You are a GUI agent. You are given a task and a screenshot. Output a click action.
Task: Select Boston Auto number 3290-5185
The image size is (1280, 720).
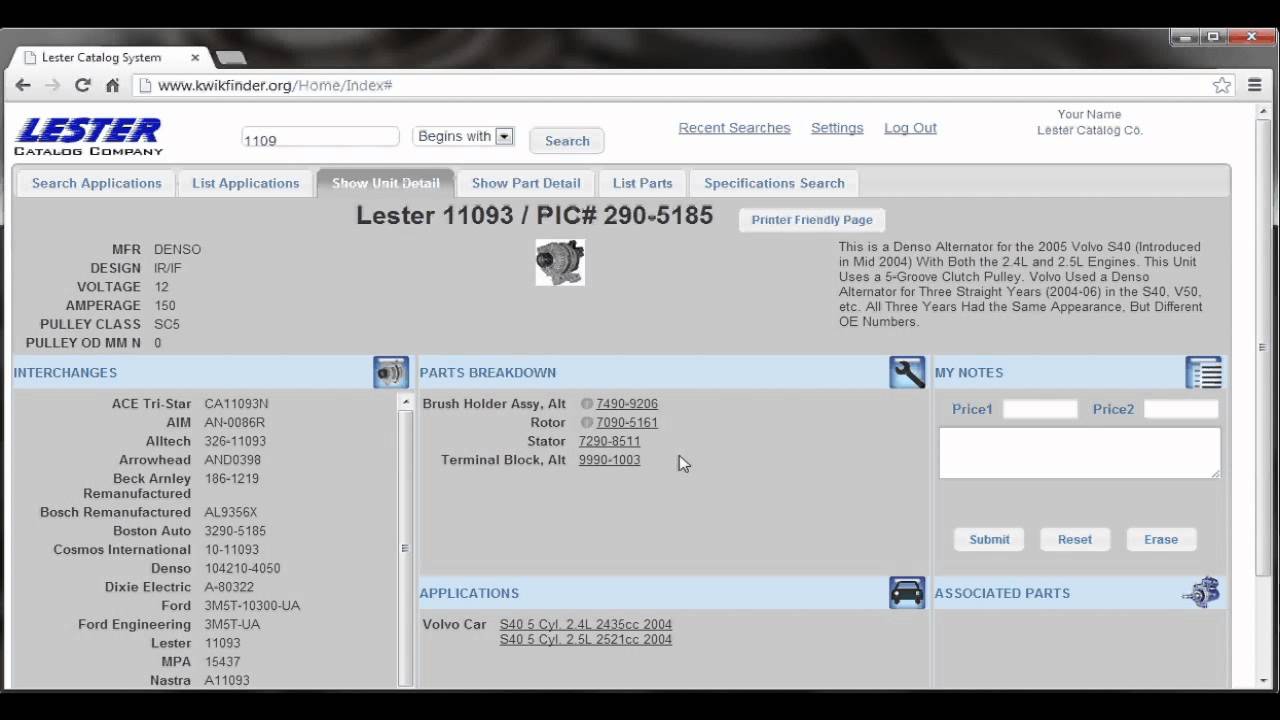click(235, 531)
